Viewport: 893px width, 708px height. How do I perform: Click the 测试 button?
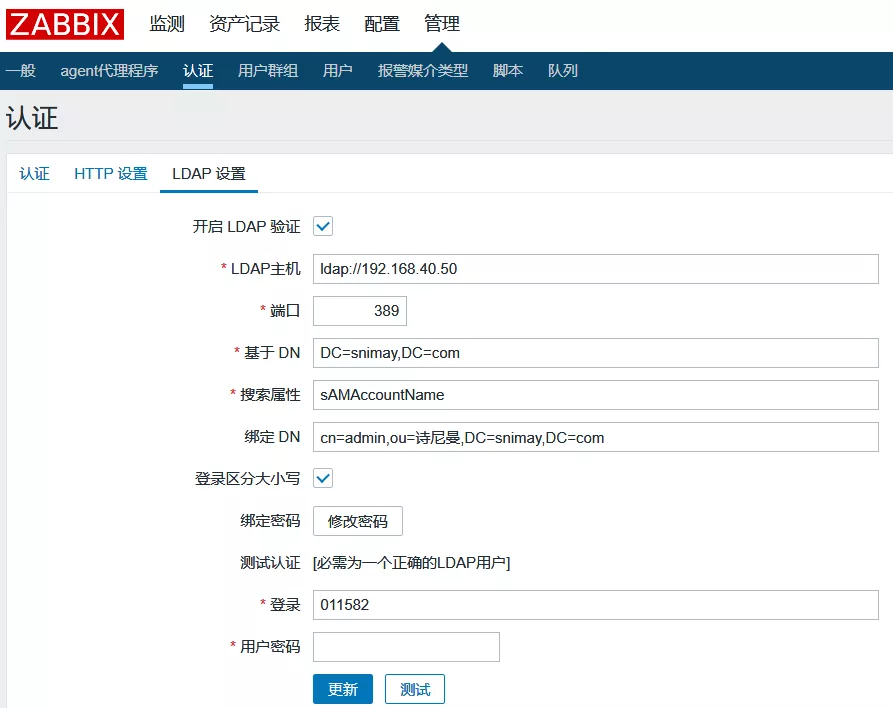(415, 689)
